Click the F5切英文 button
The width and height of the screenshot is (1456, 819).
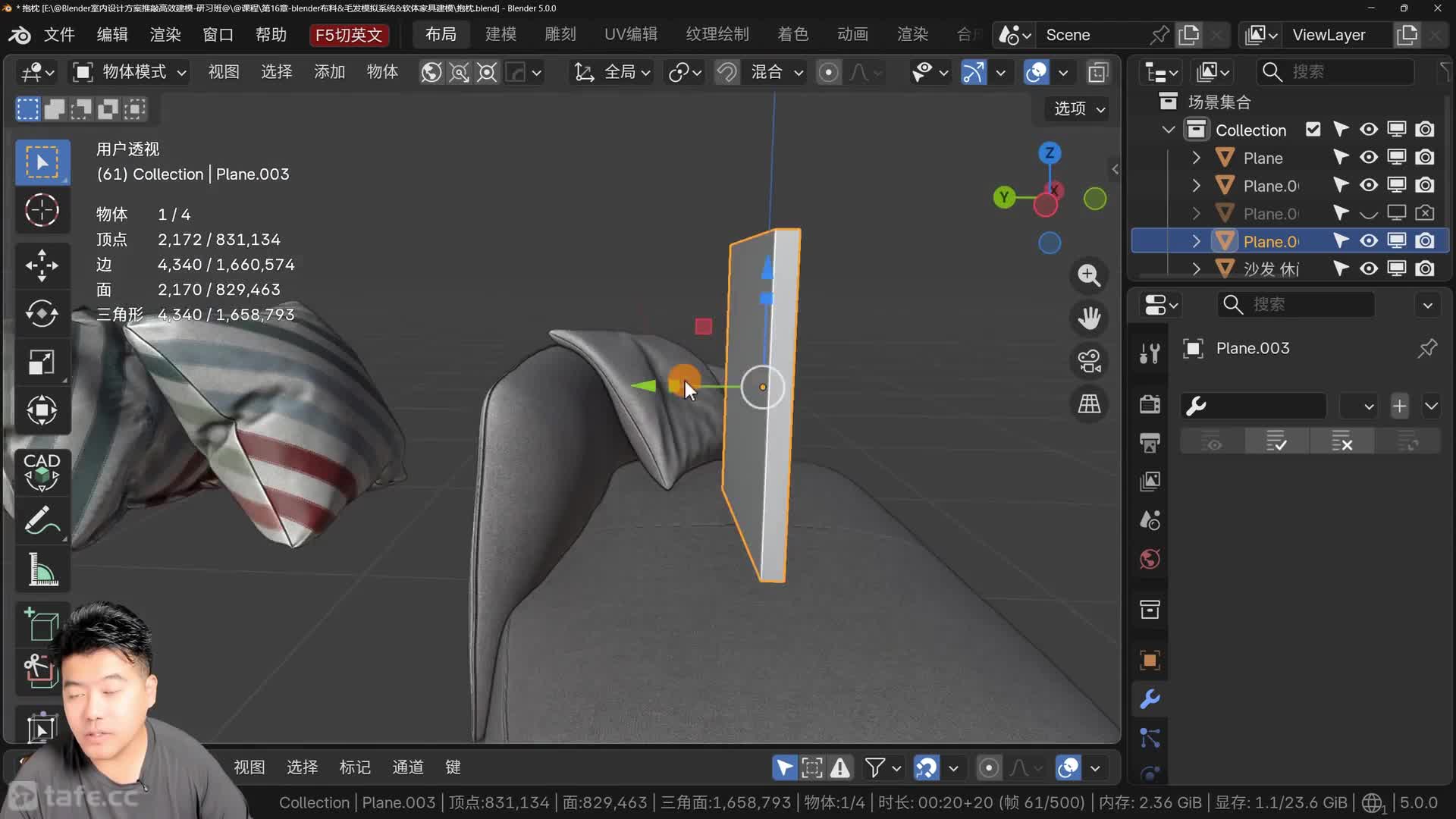point(349,35)
